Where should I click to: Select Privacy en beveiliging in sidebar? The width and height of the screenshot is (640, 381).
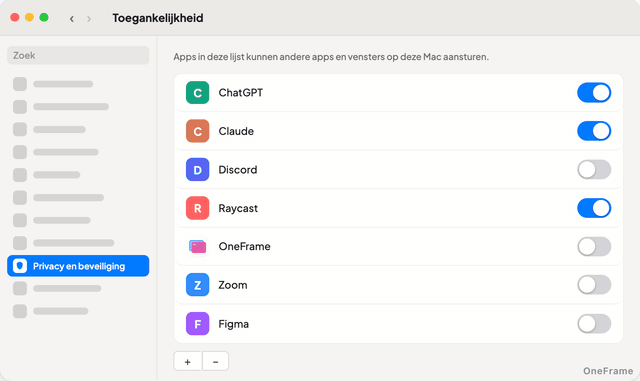pyautogui.click(x=78, y=266)
